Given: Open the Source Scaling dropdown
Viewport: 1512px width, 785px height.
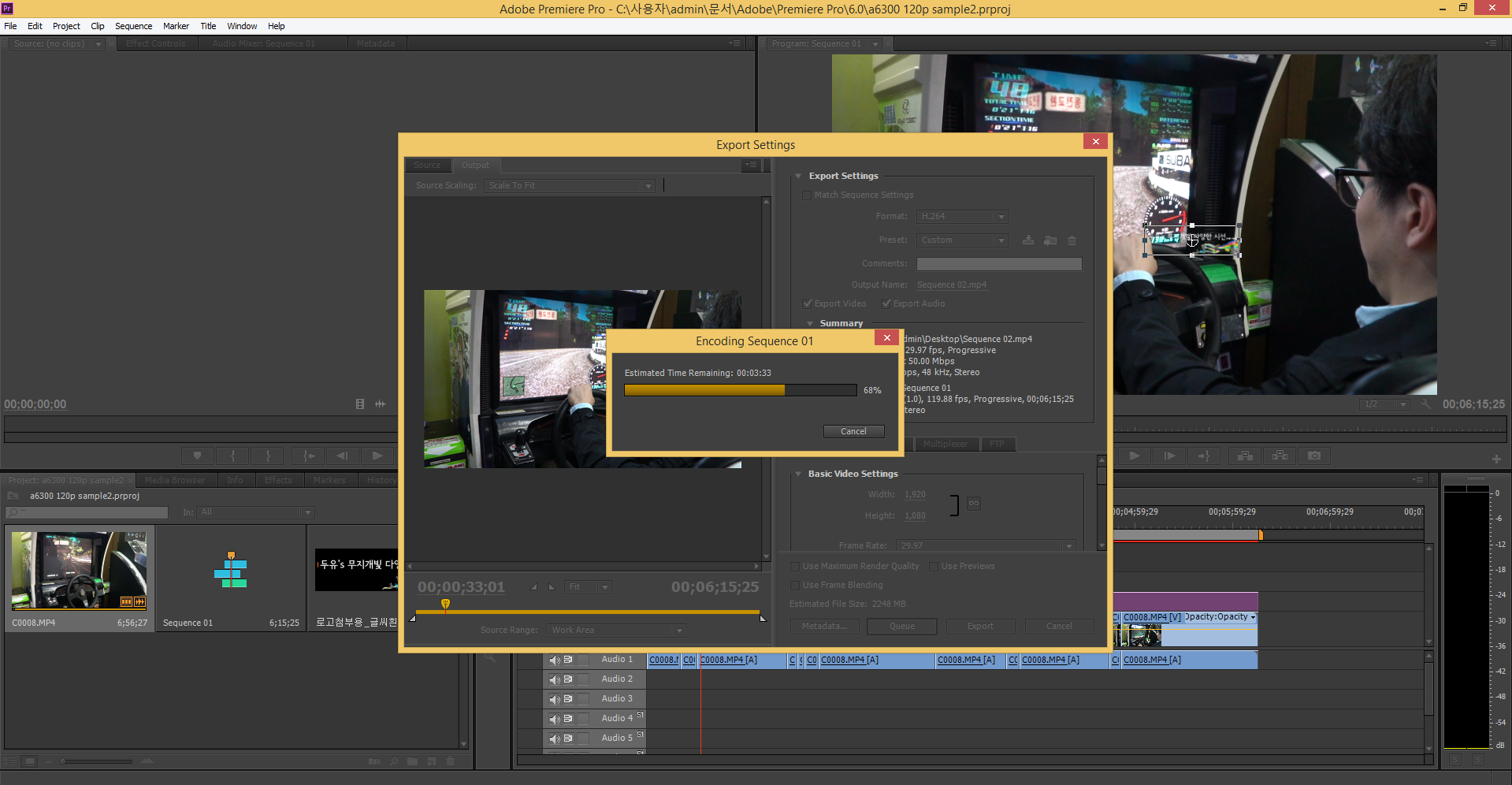Looking at the screenshot, I should click(569, 186).
